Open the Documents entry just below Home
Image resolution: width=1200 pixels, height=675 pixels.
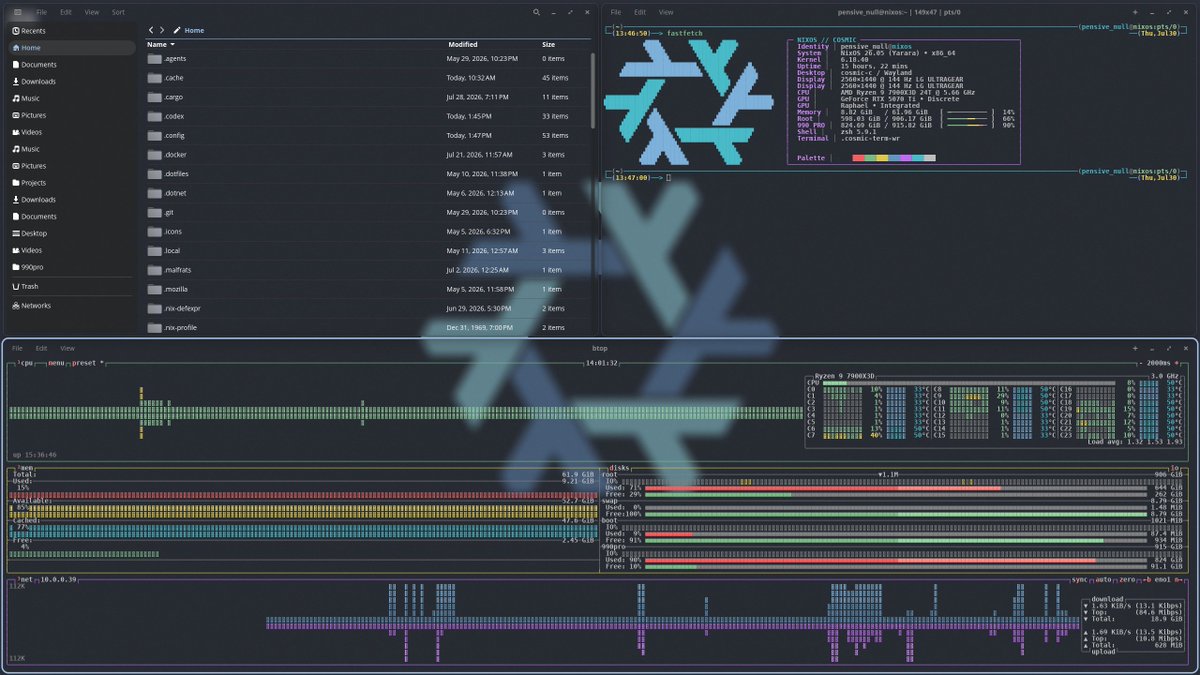coord(70,64)
